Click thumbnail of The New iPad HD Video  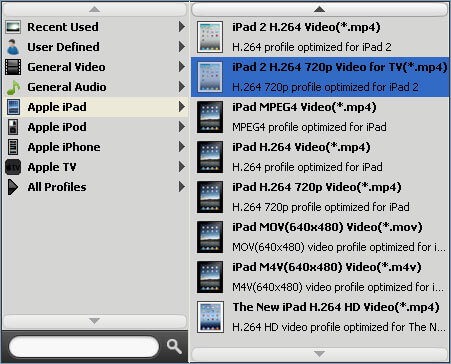tap(210, 317)
